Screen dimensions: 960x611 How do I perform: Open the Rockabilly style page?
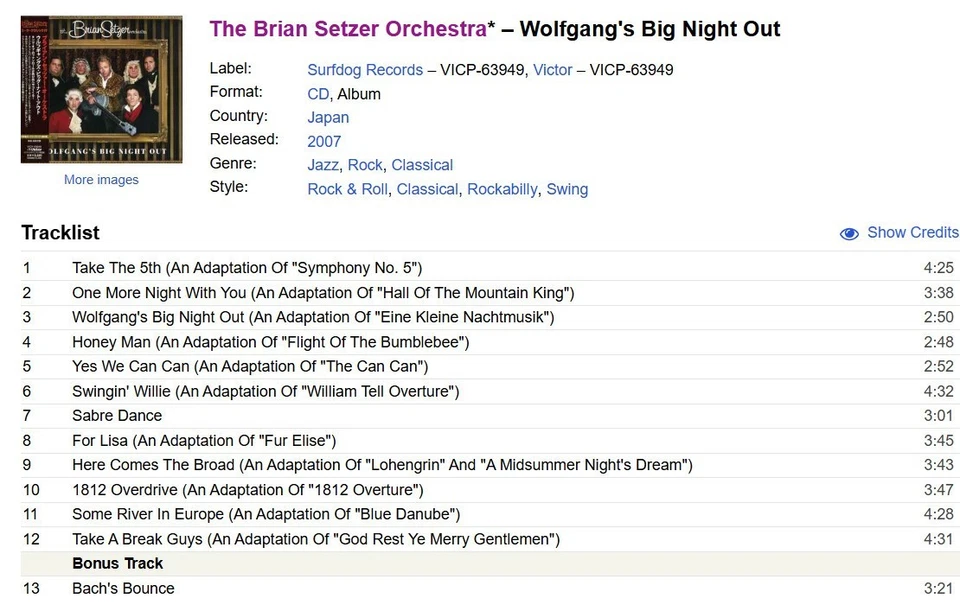point(503,188)
